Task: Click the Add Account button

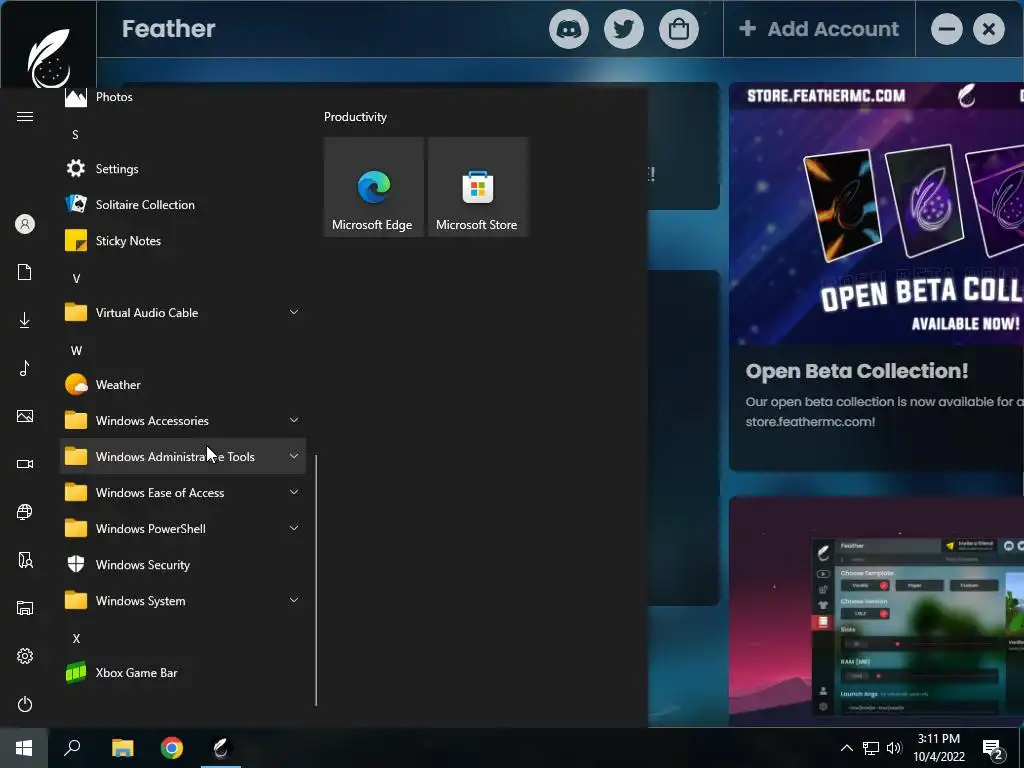Action: coord(819,29)
